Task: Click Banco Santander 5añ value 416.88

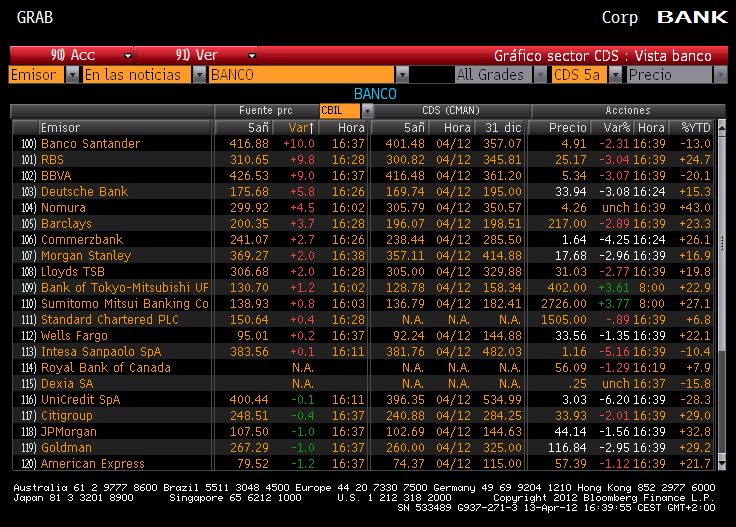Action: point(249,144)
